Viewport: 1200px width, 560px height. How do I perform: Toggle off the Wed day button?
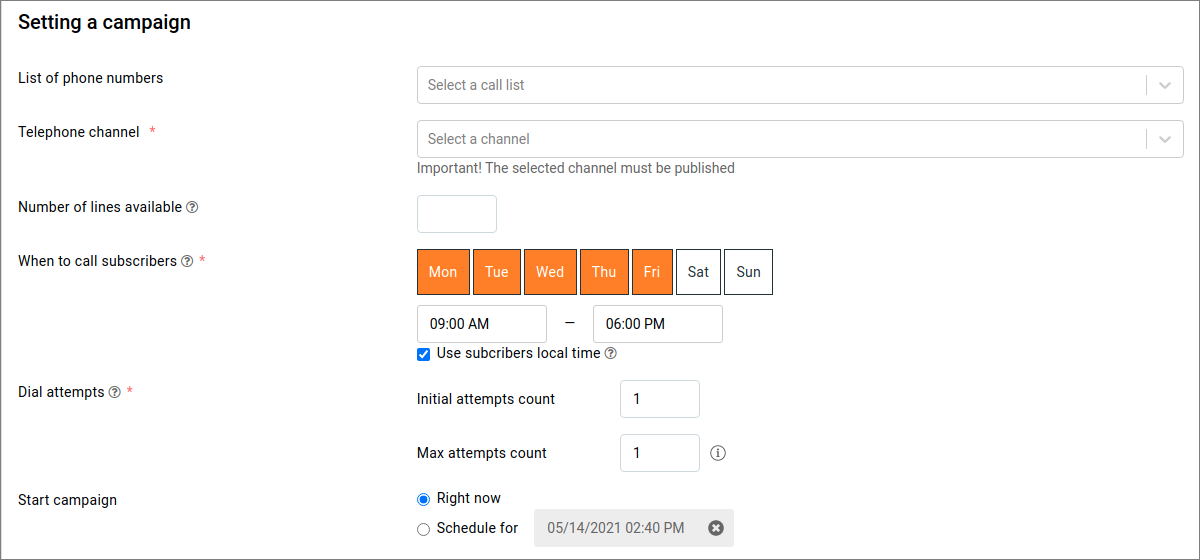pos(550,272)
